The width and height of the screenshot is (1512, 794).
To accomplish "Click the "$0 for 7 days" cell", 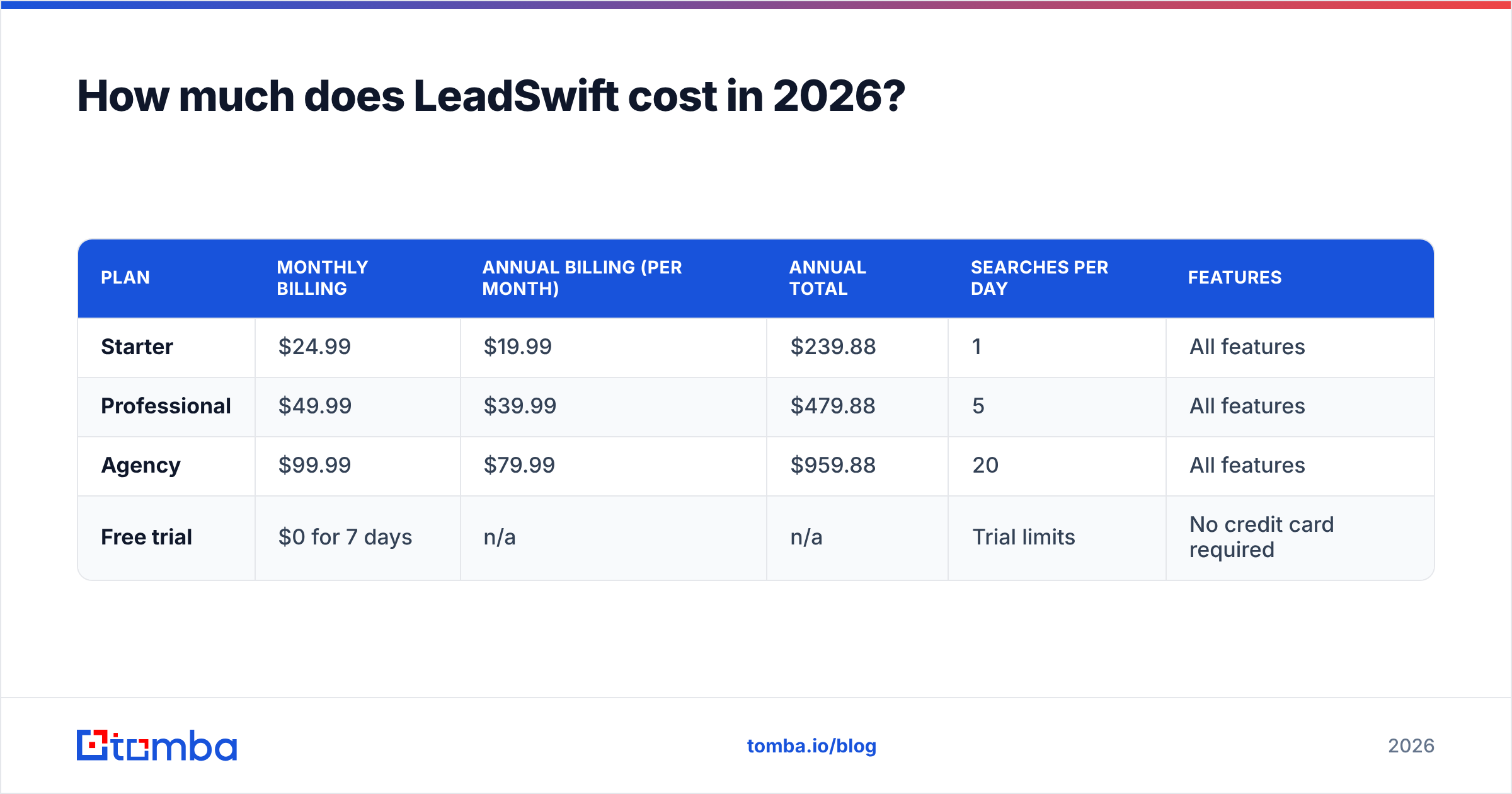I will [x=345, y=538].
